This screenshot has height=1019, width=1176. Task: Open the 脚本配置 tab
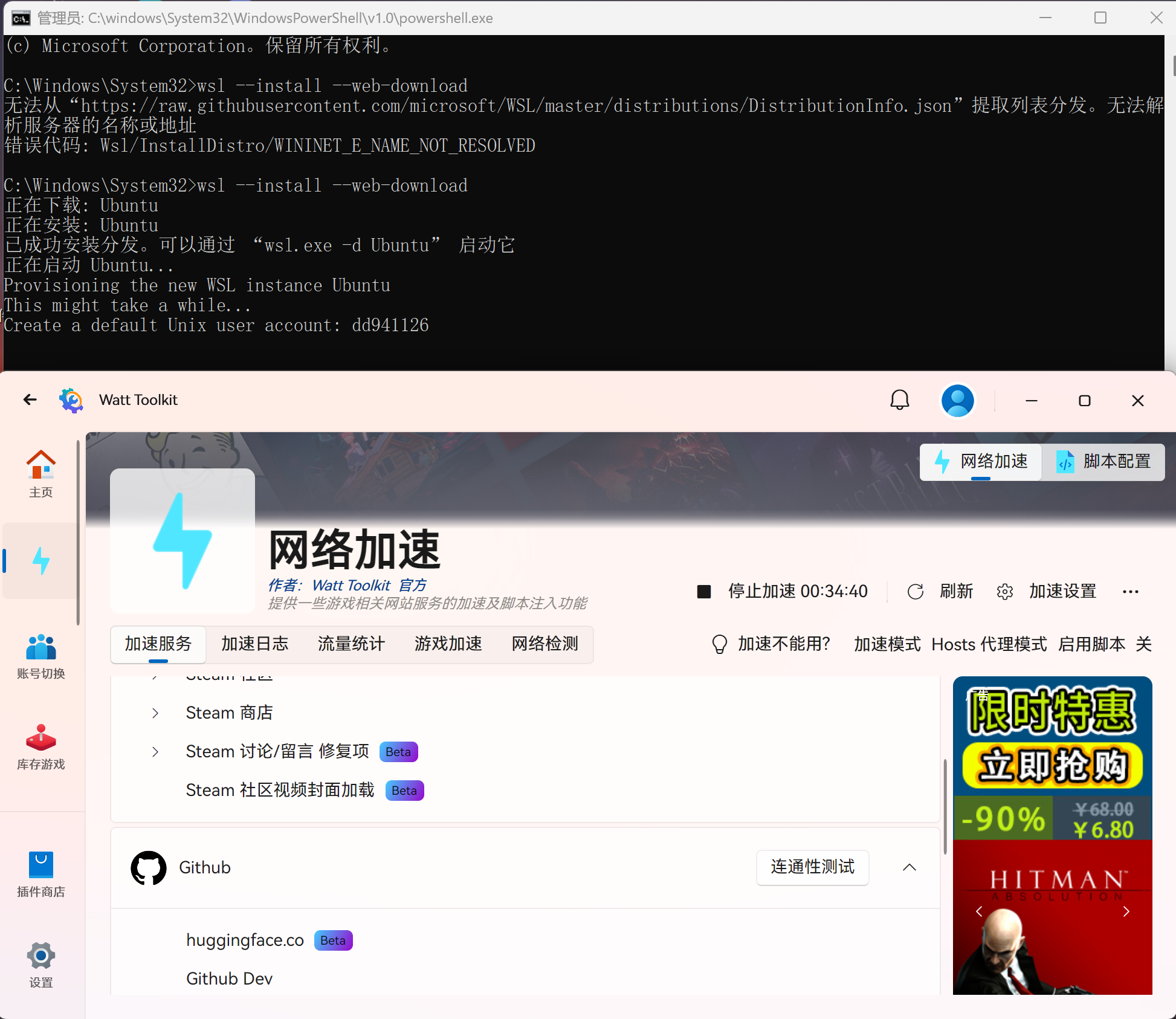coord(1103,462)
